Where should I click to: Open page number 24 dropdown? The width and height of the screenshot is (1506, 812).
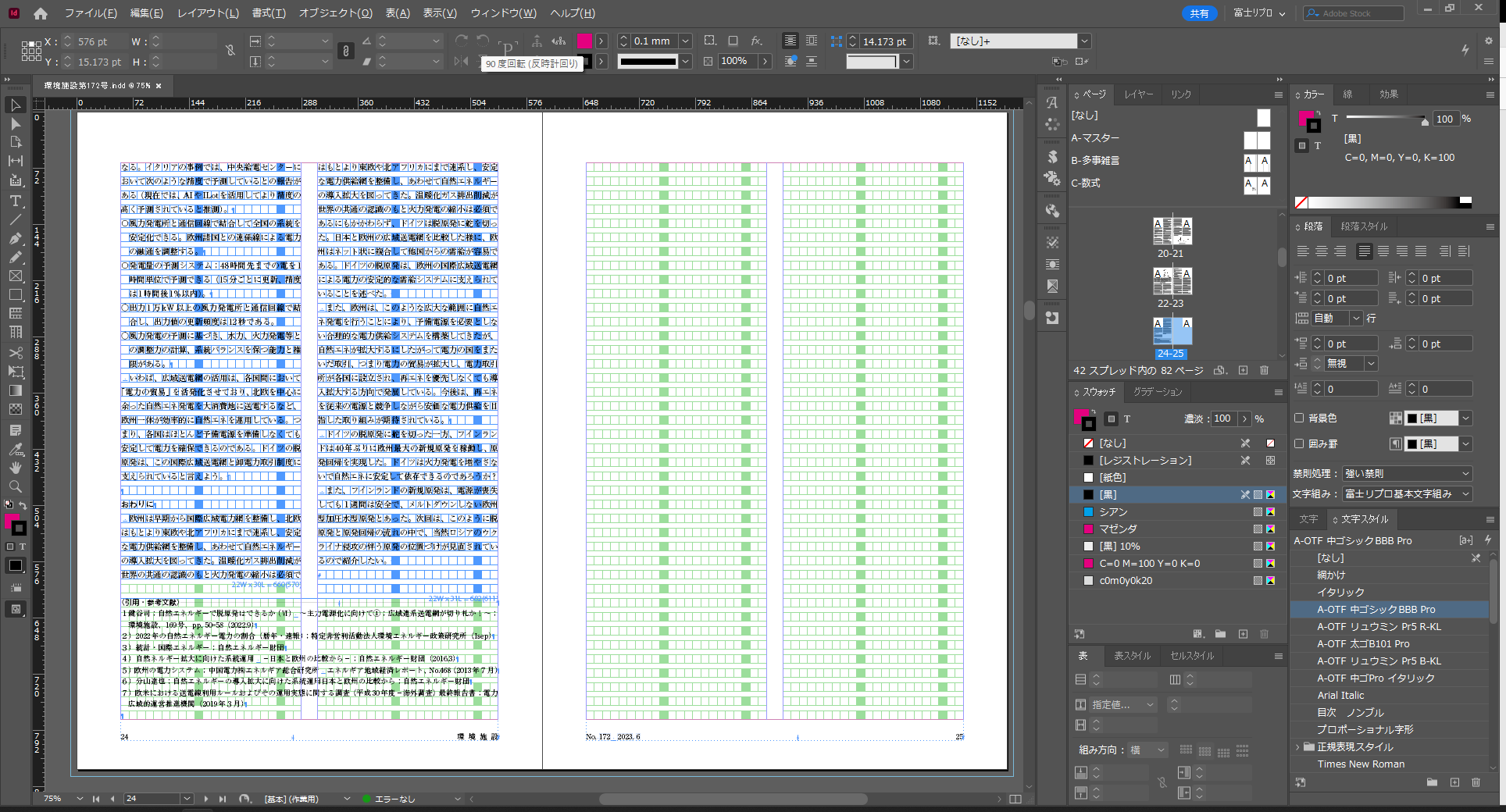coord(187,799)
